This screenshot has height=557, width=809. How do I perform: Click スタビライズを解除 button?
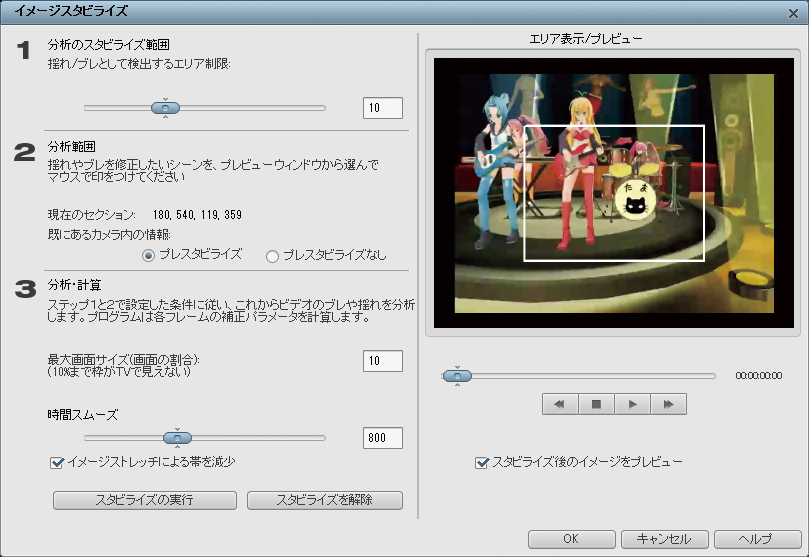pos(325,500)
